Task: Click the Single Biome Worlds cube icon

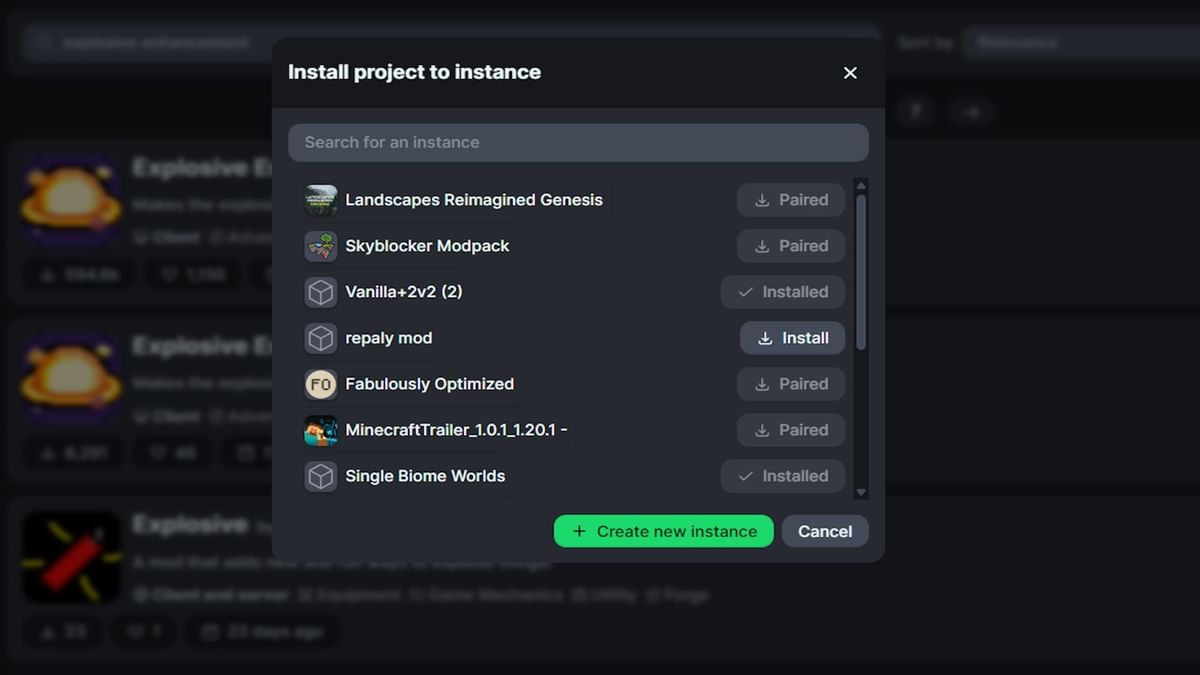Action: tap(320, 475)
